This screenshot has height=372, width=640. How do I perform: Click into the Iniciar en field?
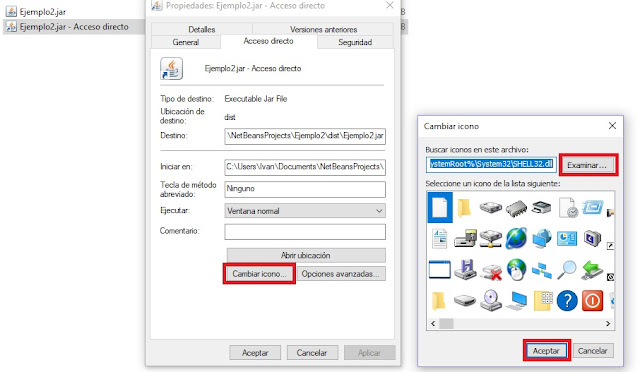305,167
